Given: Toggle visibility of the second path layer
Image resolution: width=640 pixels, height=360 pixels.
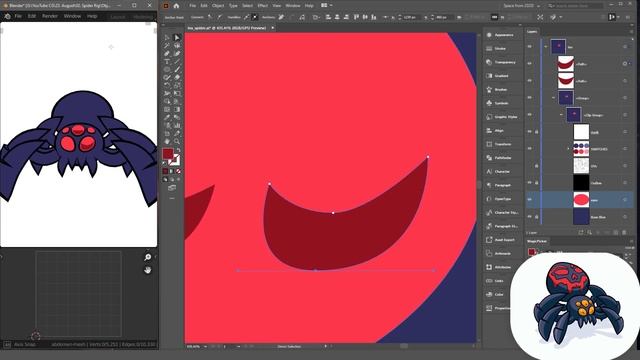Looking at the screenshot, I should point(530,81).
